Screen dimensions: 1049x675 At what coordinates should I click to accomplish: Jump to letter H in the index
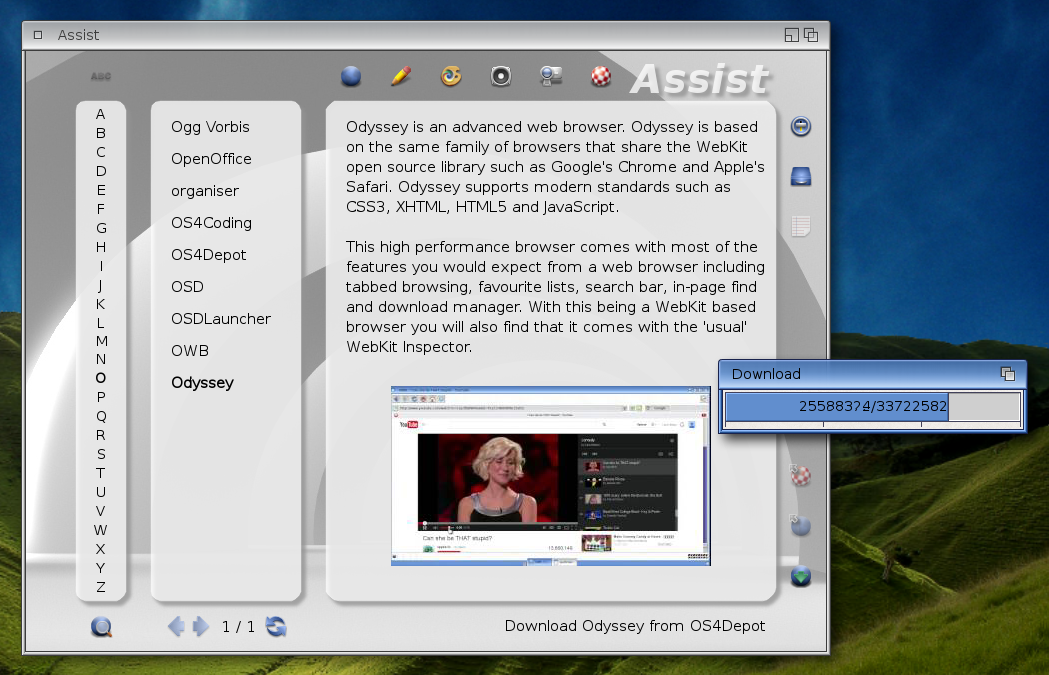pos(100,247)
